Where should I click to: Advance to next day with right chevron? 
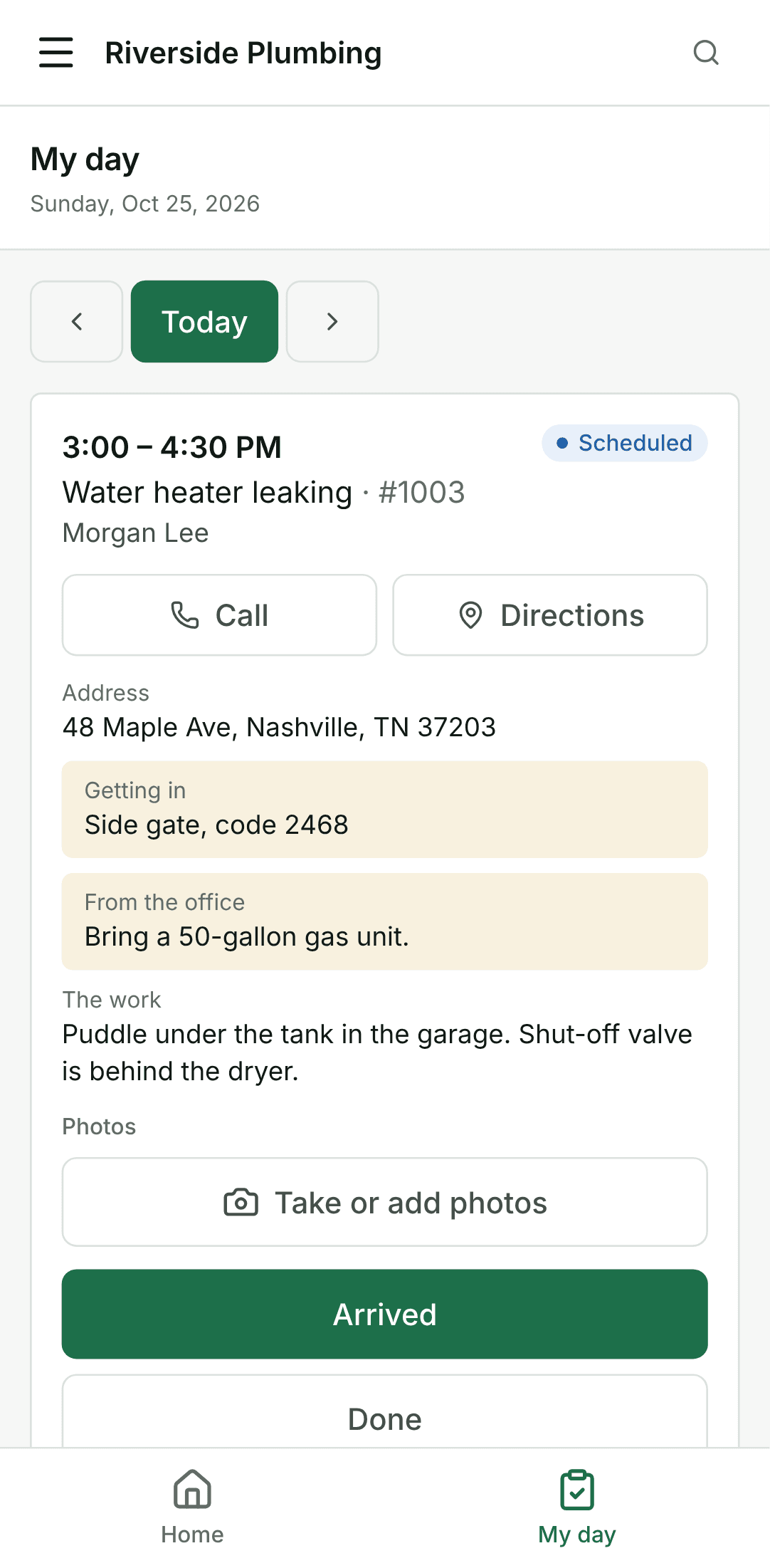[x=332, y=321]
